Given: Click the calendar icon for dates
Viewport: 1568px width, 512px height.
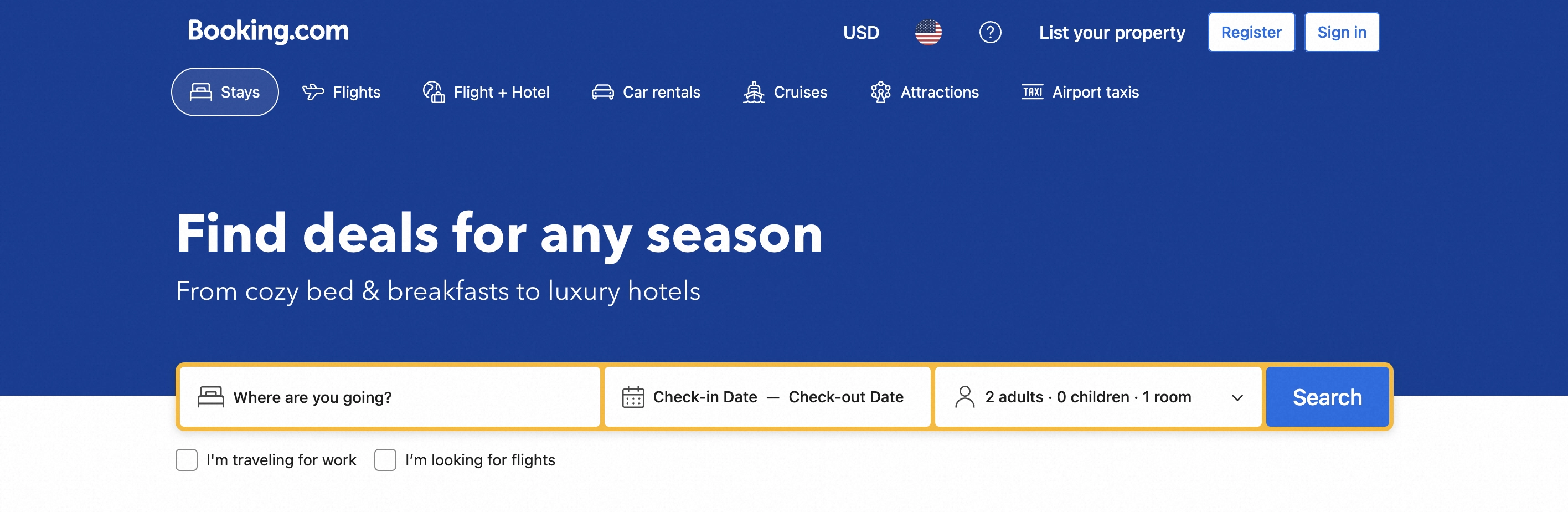Looking at the screenshot, I should tap(633, 397).
